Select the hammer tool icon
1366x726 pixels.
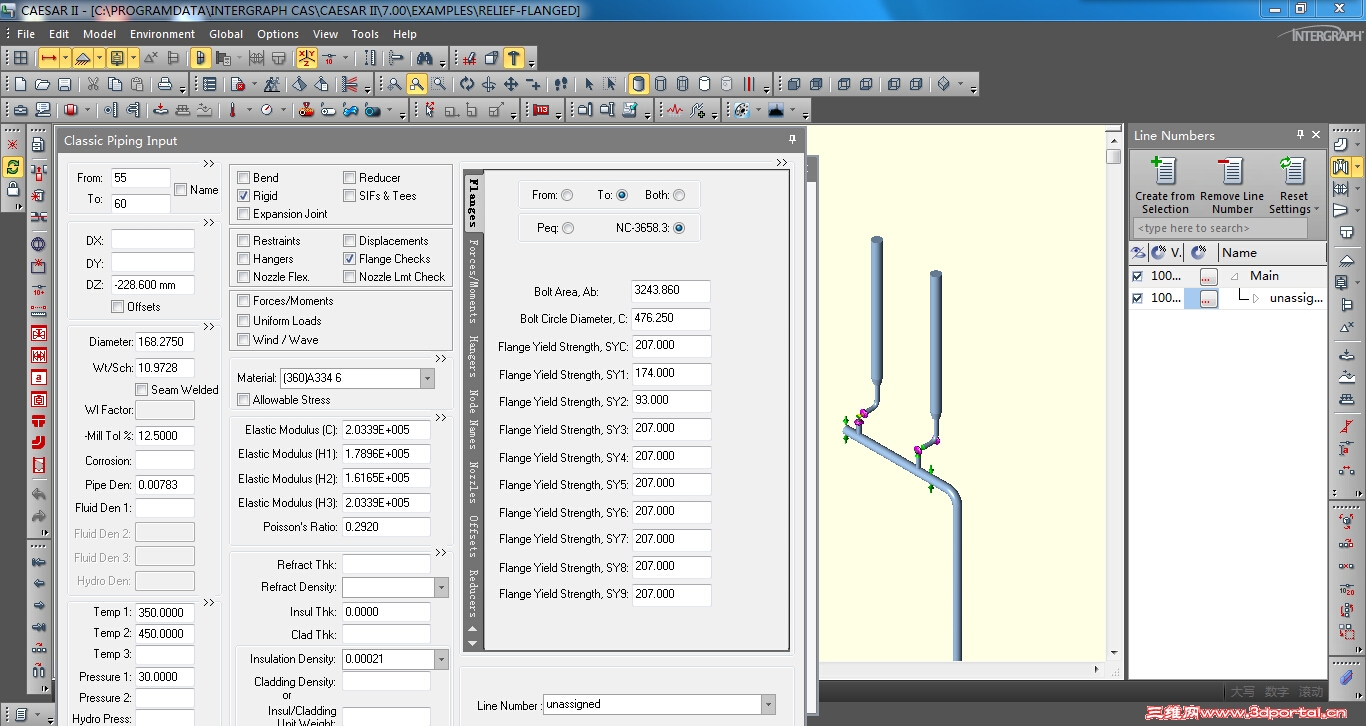click(514, 58)
